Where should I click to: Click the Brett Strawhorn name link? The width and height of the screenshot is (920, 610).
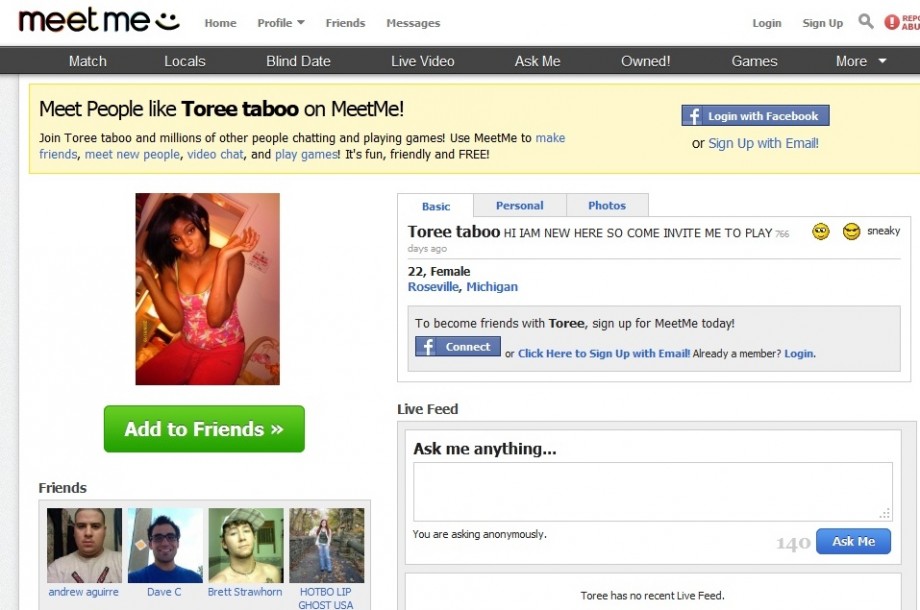click(245, 592)
